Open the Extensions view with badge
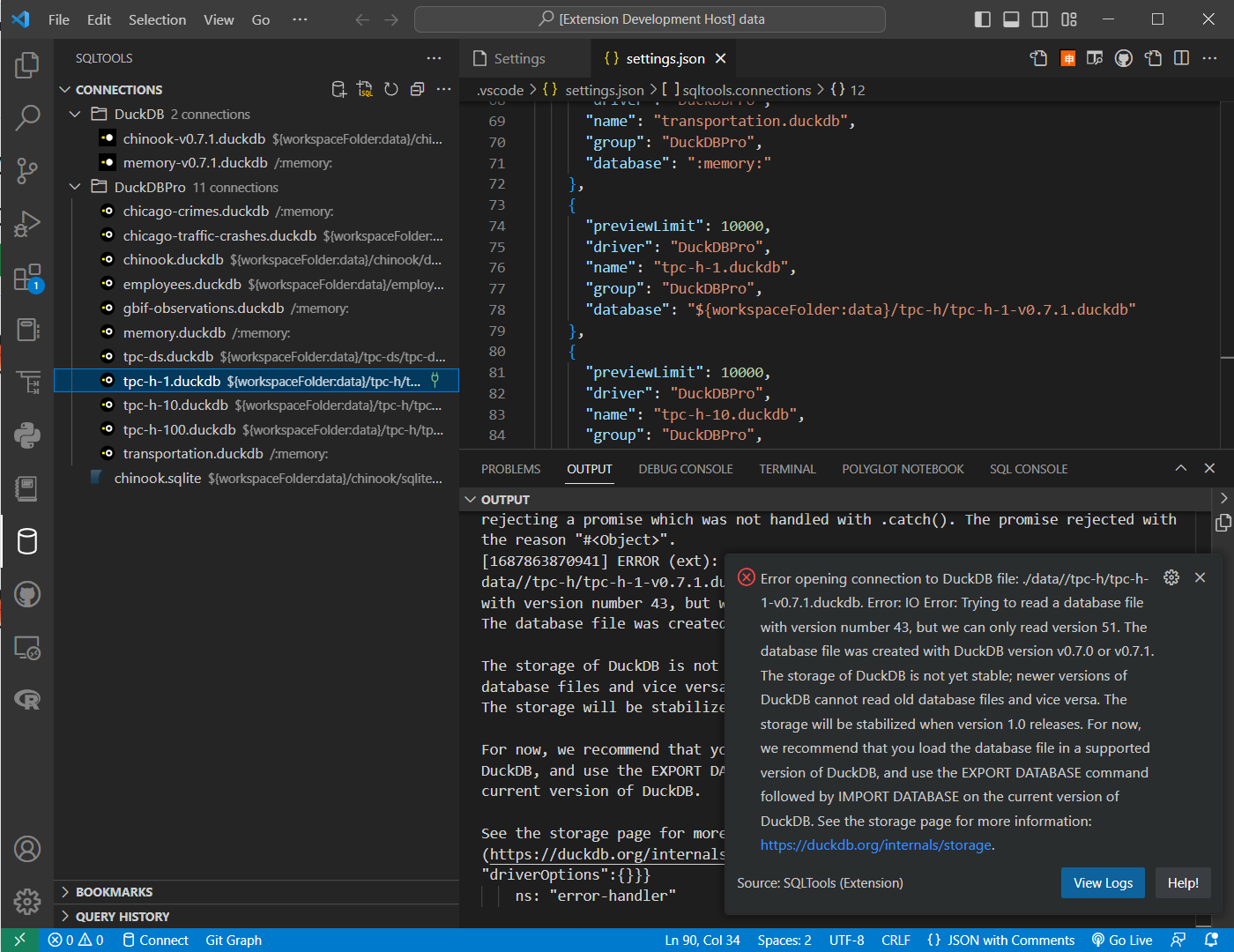Image resolution: width=1234 pixels, height=952 pixels. pos(27,277)
